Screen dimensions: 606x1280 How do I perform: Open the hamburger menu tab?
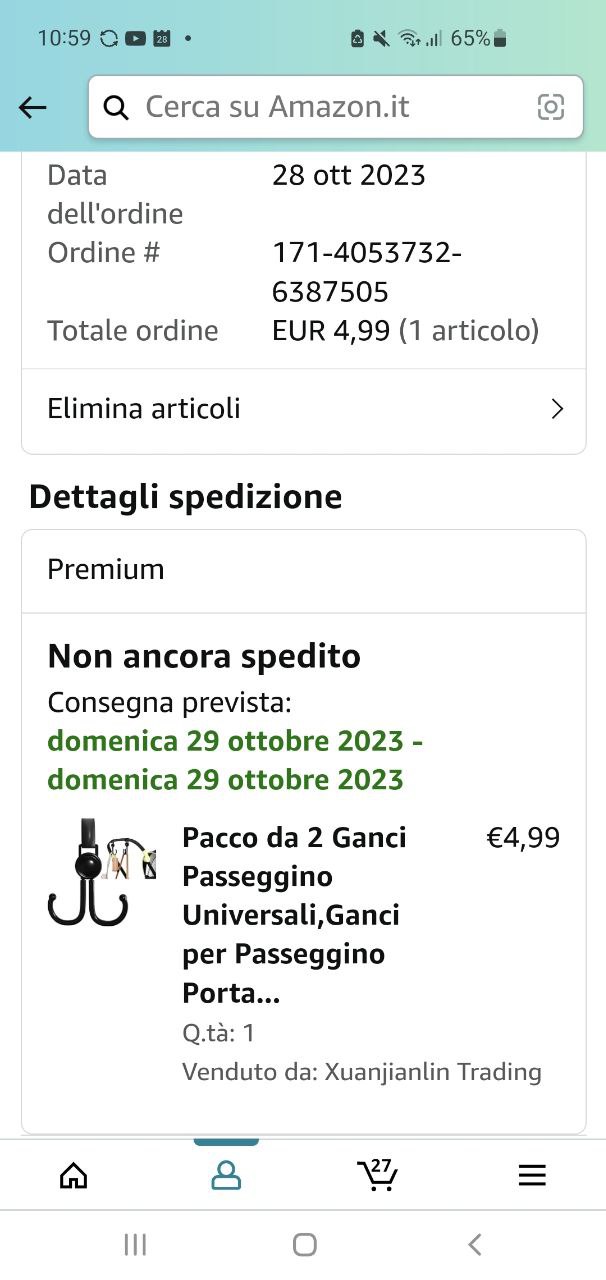pyautogui.click(x=532, y=1175)
